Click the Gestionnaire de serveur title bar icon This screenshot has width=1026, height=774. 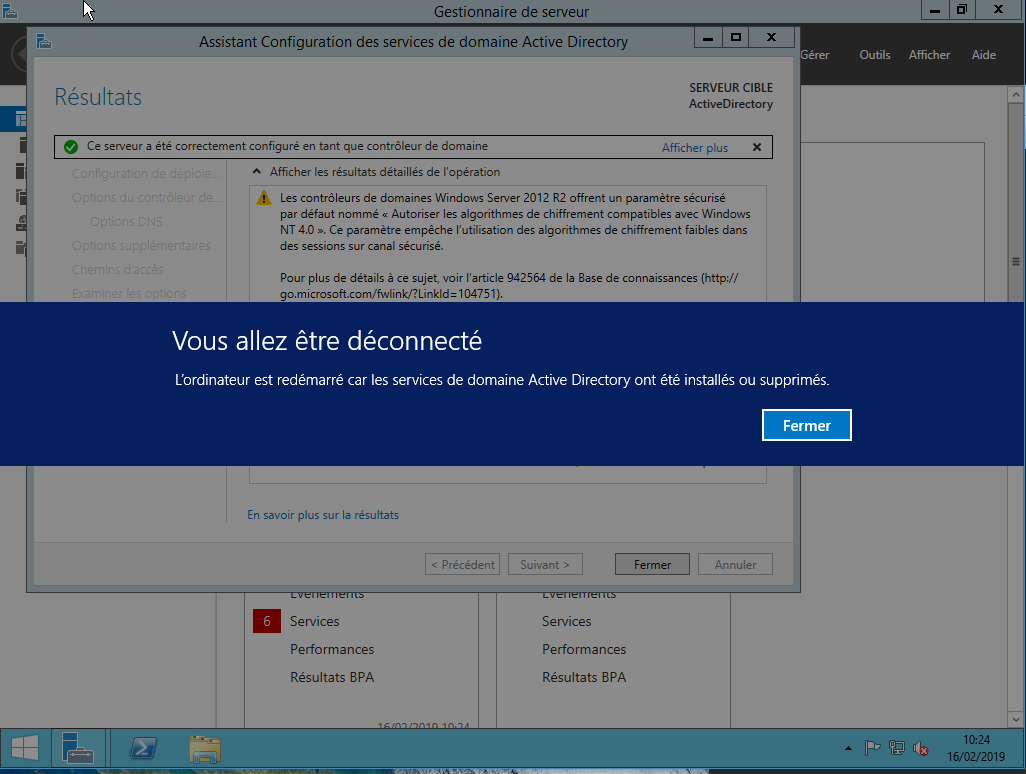click(x=10, y=11)
